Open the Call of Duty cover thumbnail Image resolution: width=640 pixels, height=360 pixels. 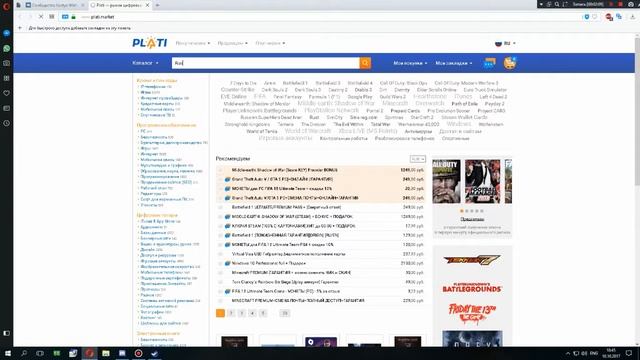(x=446, y=181)
